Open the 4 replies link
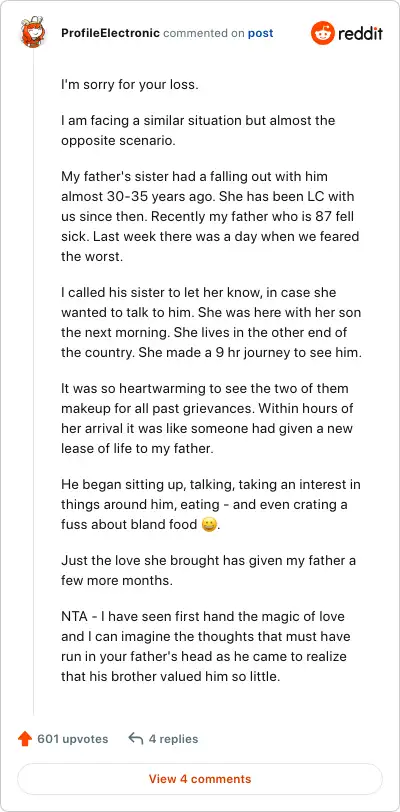The height and width of the screenshot is (812, 400). (x=173, y=739)
